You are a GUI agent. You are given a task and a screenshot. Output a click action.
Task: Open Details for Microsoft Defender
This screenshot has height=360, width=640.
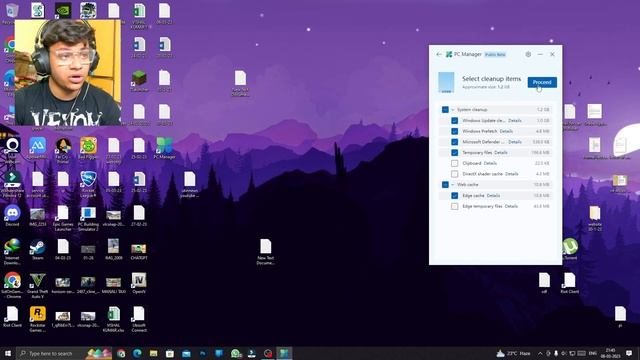click(x=515, y=142)
